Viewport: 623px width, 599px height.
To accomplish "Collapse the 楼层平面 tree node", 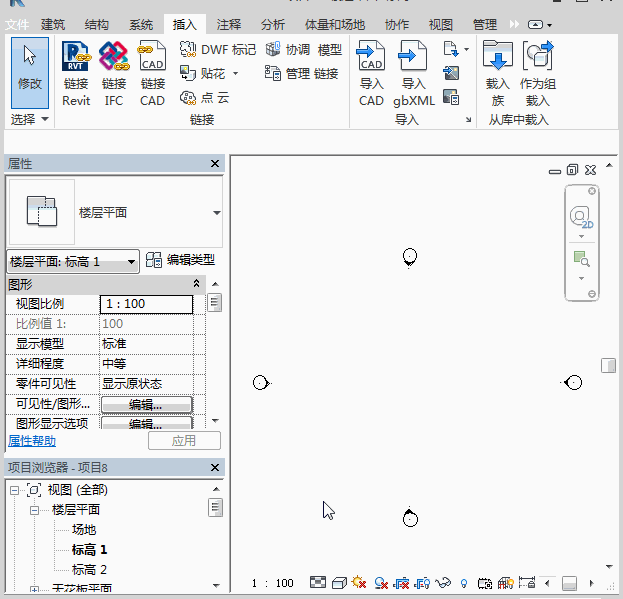I will [x=34, y=510].
